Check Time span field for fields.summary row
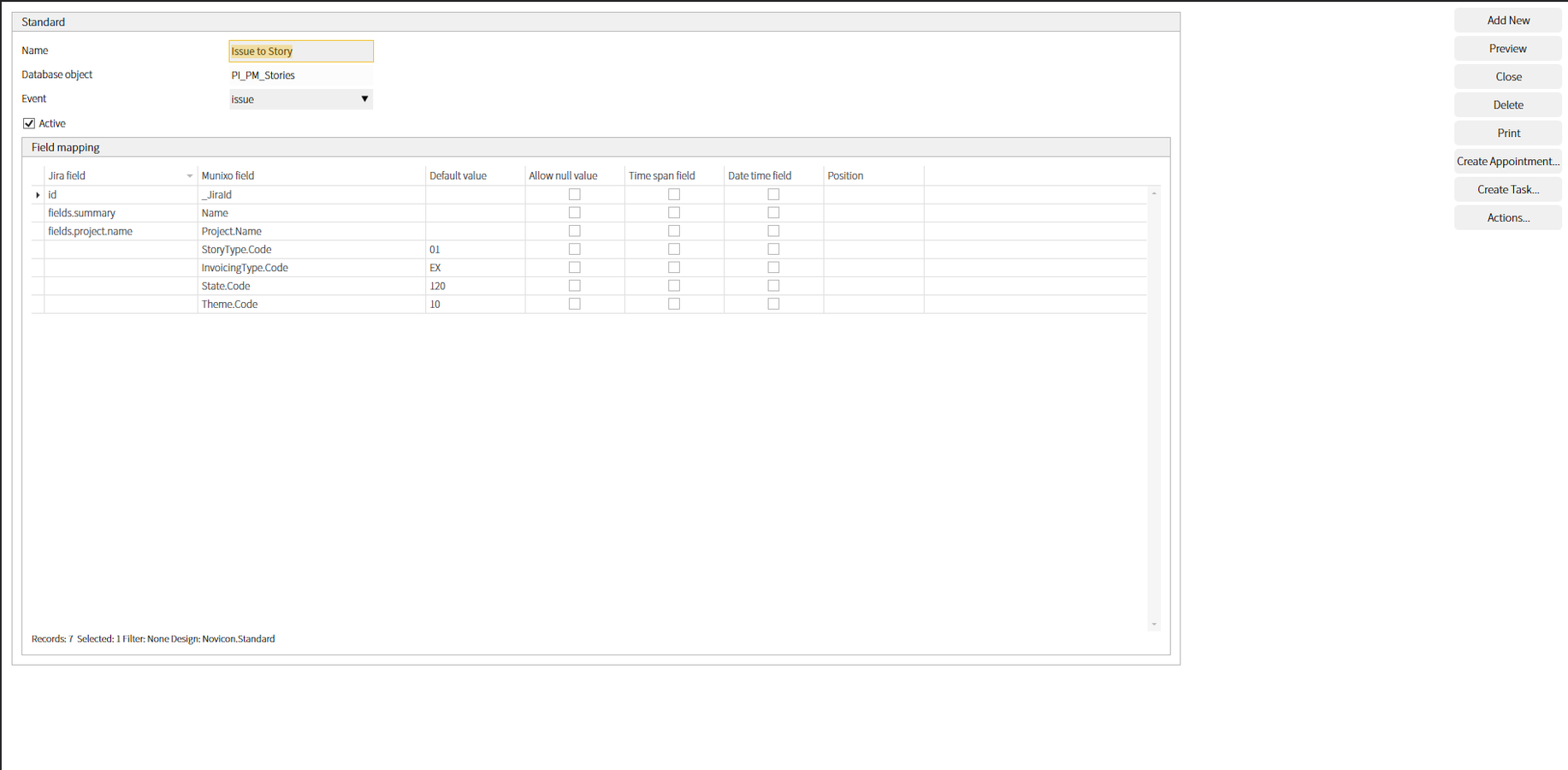This screenshot has width=1568, height=770. tap(674, 212)
